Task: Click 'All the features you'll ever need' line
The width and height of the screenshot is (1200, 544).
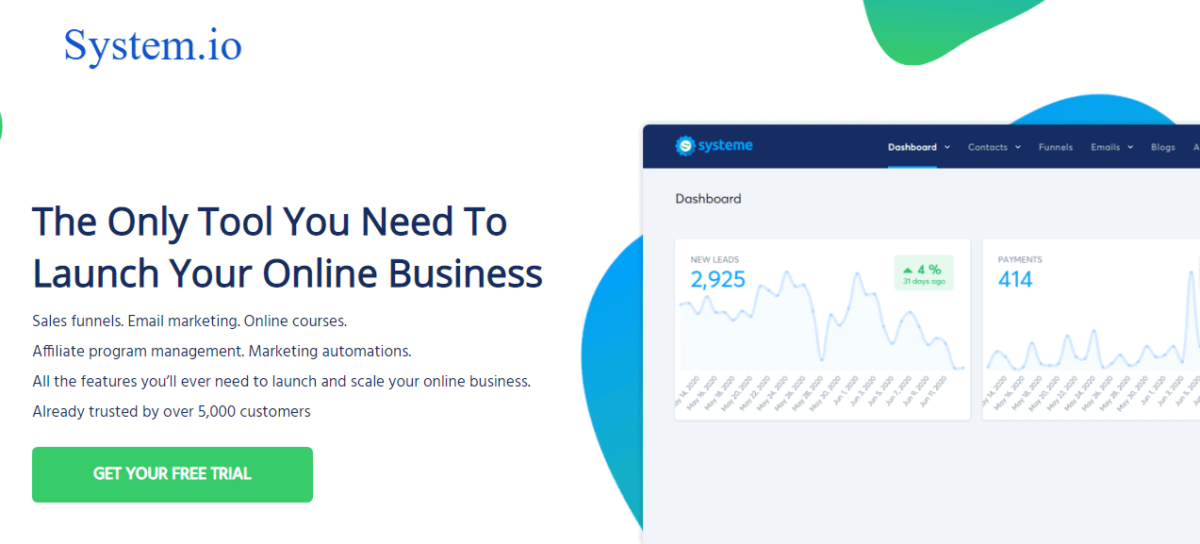Action: 281,382
